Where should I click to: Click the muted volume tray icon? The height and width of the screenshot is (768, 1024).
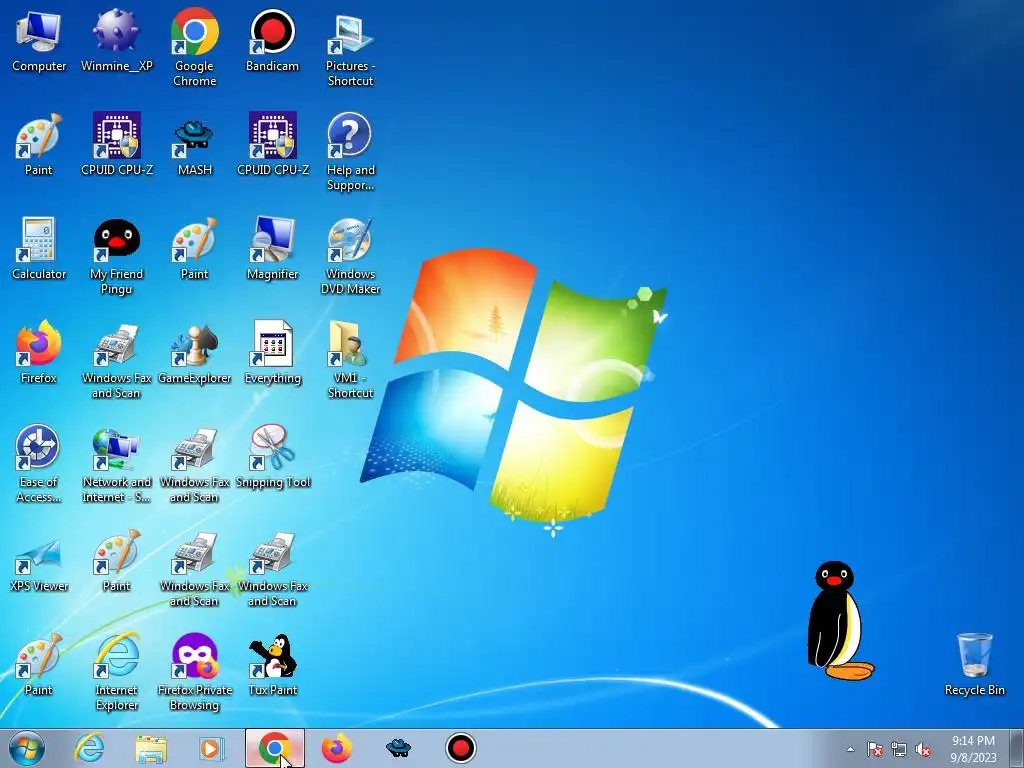(x=923, y=749)
